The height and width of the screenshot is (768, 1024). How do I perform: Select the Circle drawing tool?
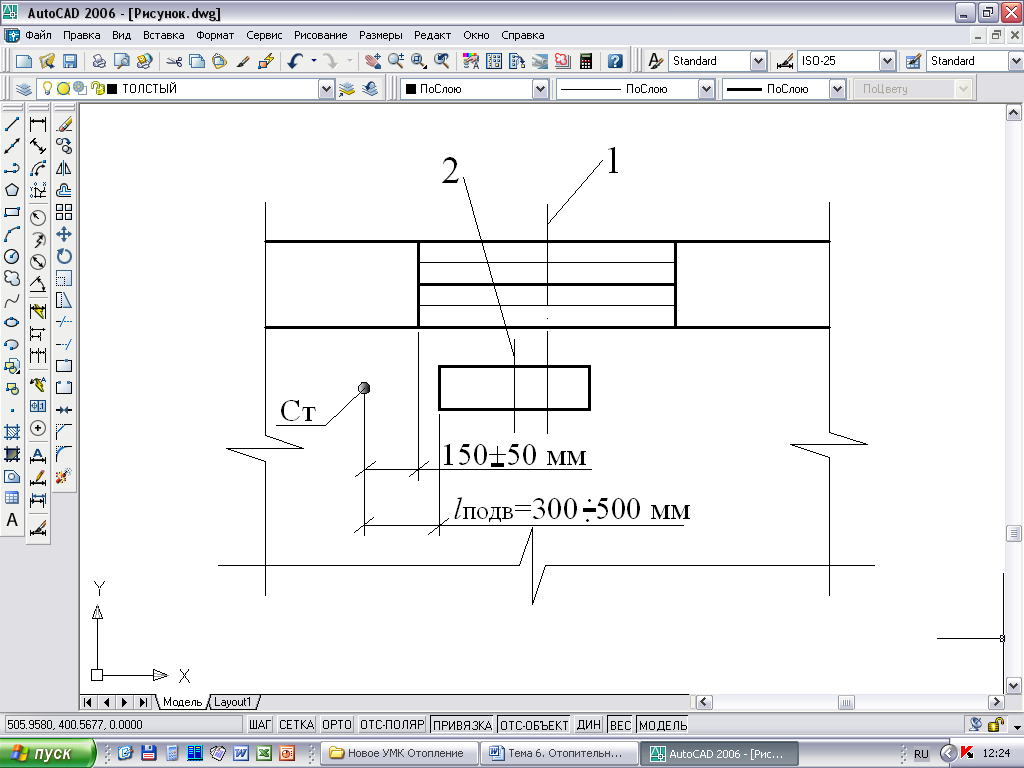[x=12, y=257]
